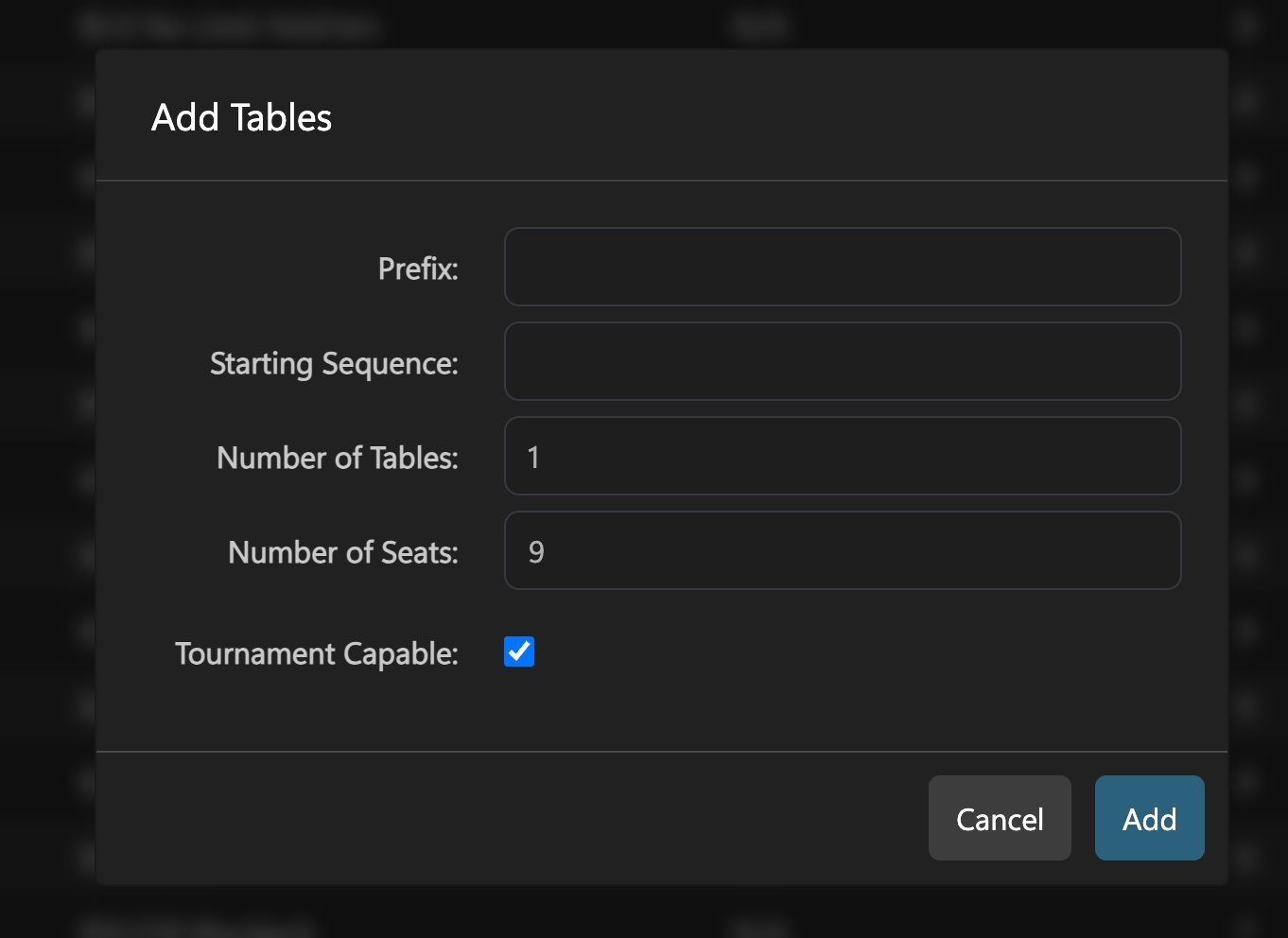Viewport: 1288px width, 938px height.
Task: Click the "Number of Seats:" label
Action: tap(343, 552)
